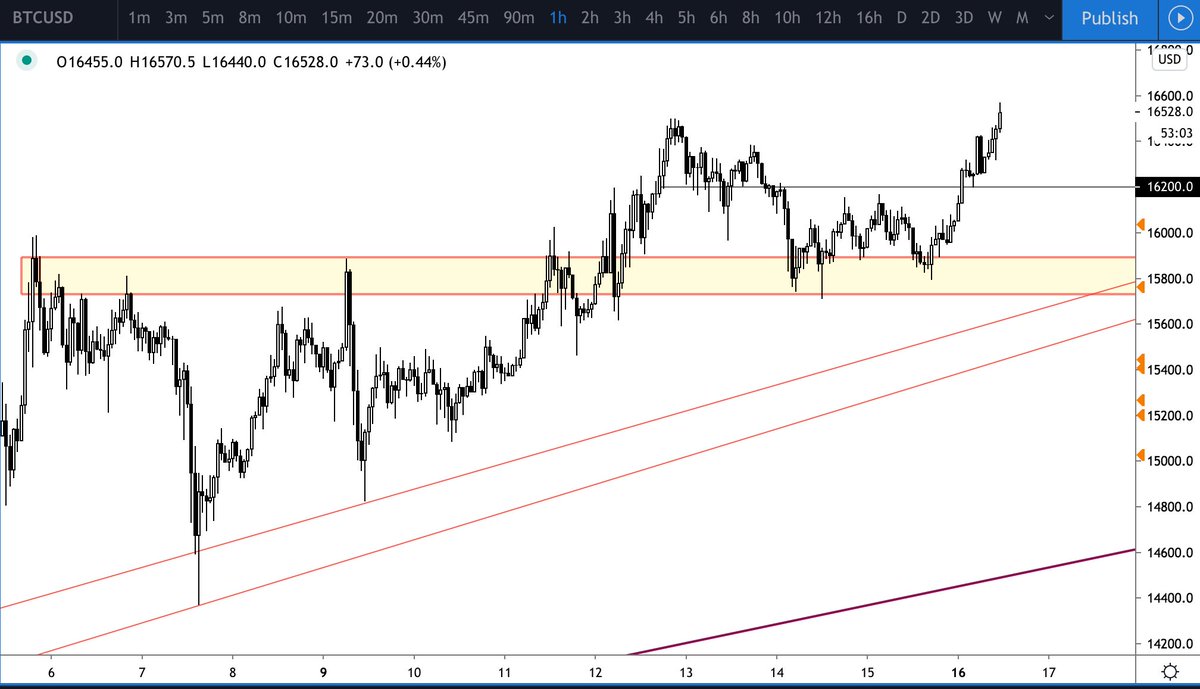Open the interval dropdown chevron
The image size is (1200, 689).
pyautogui.click(x=1047, y=18)
